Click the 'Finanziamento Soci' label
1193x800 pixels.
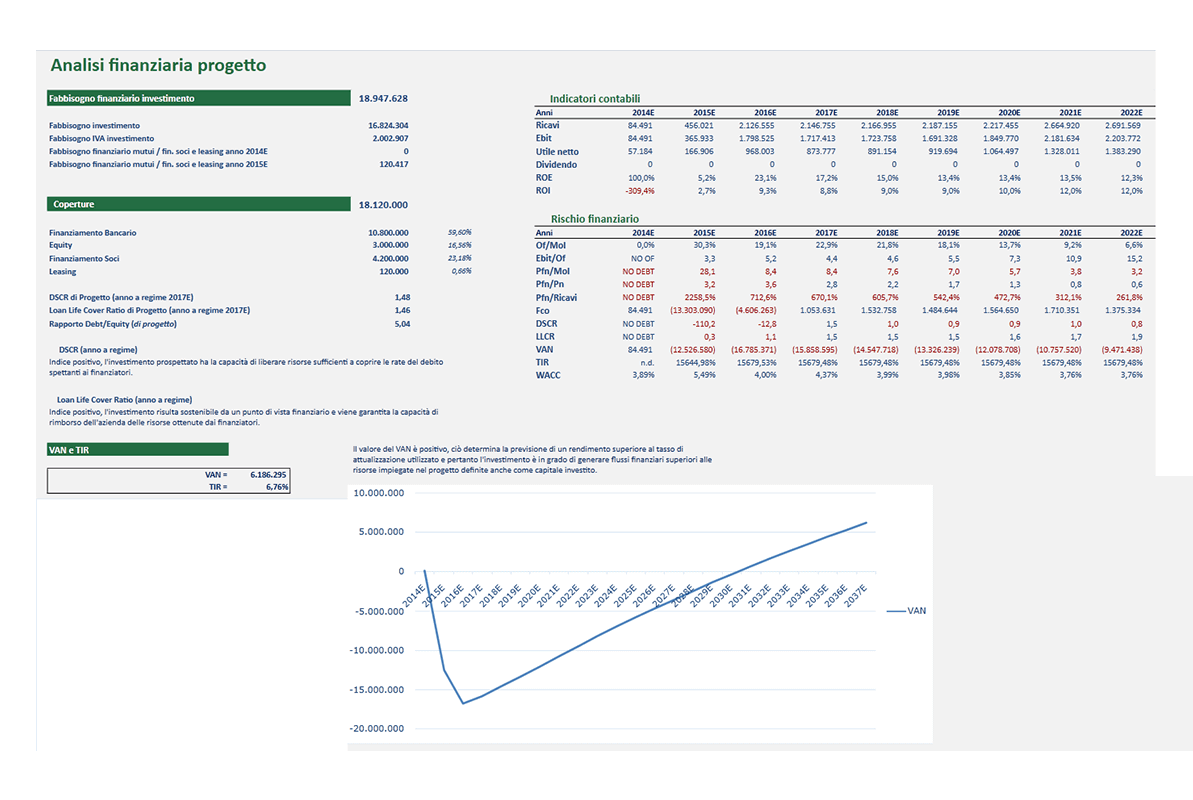[x=84, y=259]
